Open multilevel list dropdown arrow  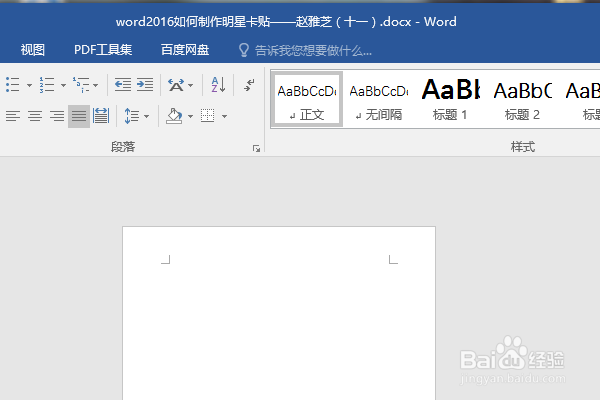(95, 85)
